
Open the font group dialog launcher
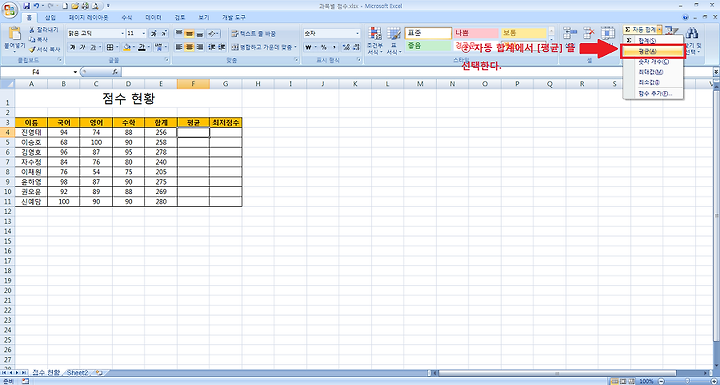(x=166, y=61)
